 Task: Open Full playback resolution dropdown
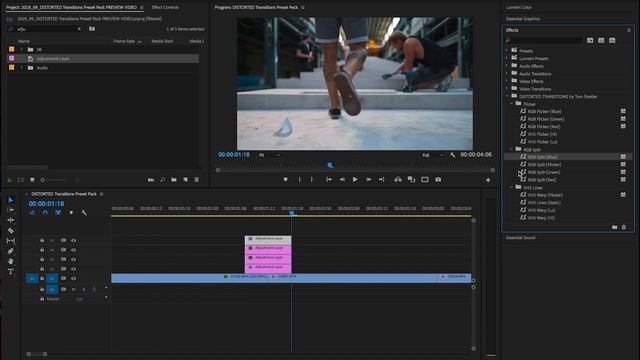(x=433, y=155)
